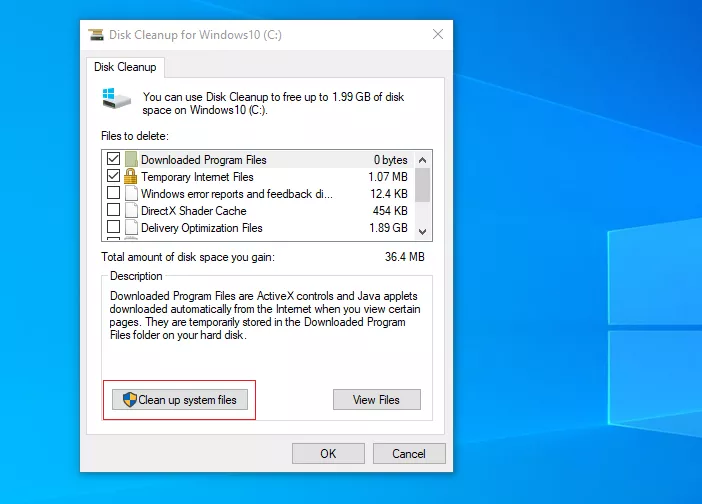Dismiss dialog with Cancel button

409,454
